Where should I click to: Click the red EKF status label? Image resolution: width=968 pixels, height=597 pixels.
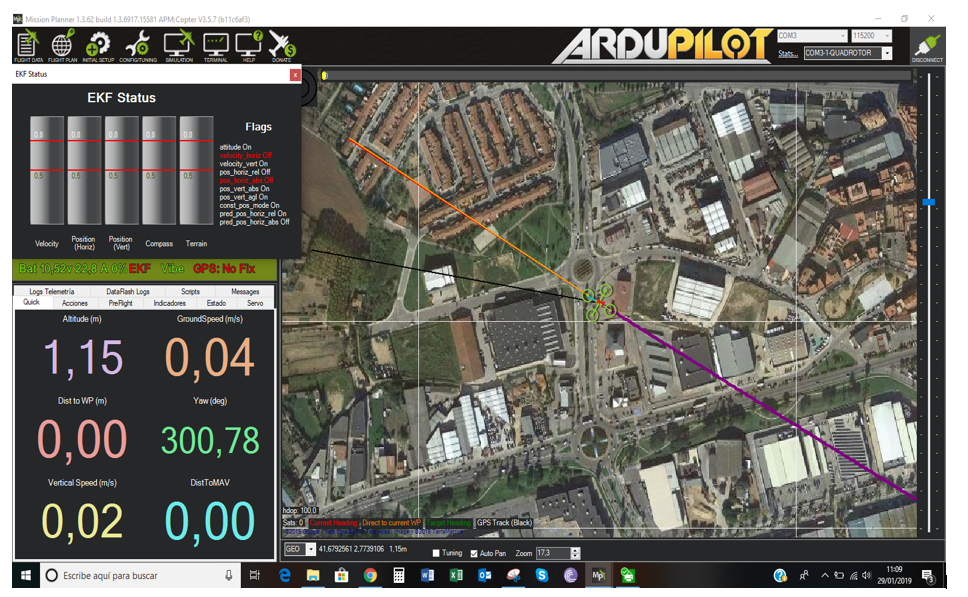140,269
